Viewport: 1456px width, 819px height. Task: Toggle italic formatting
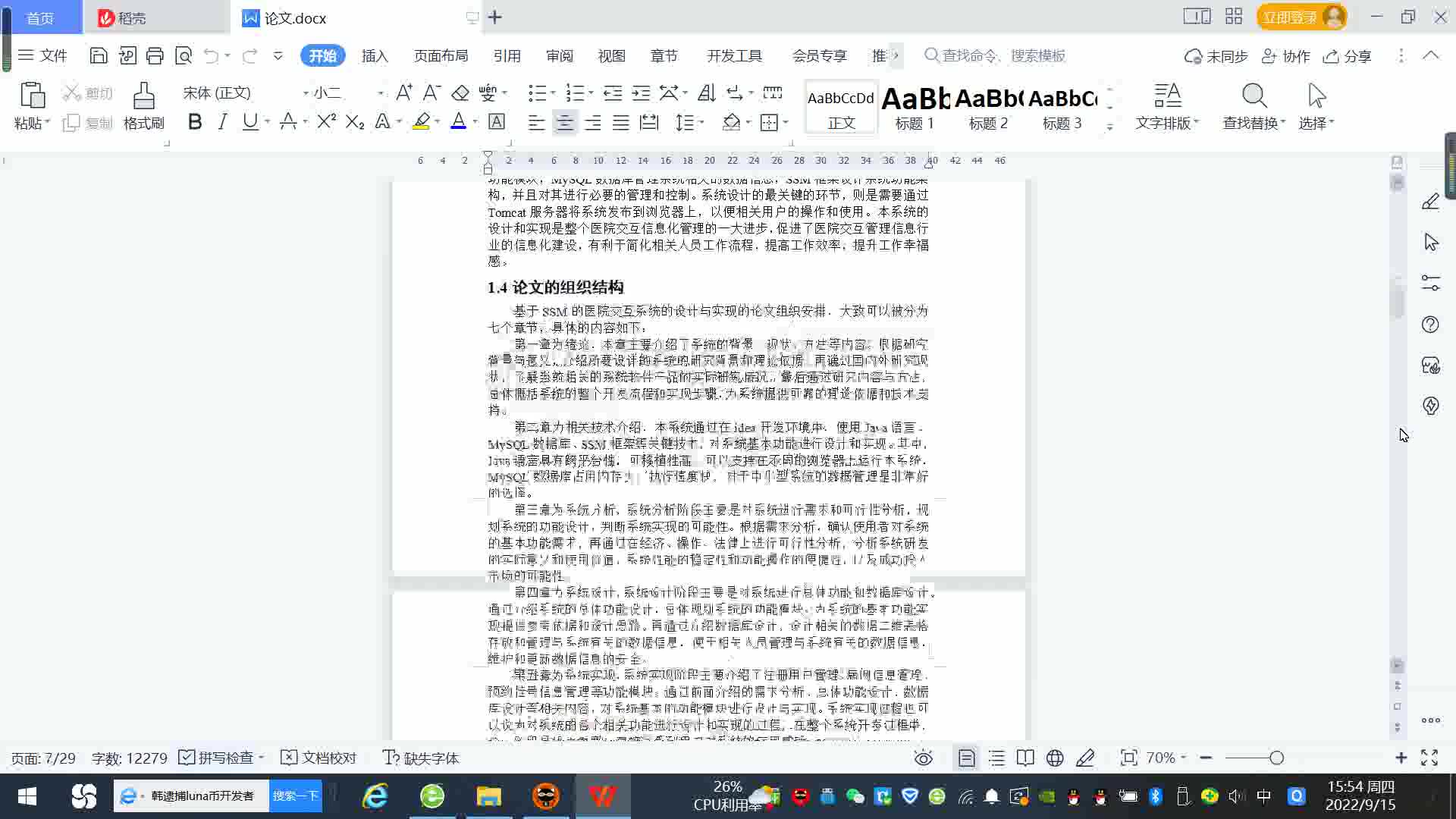click(222, 122)
